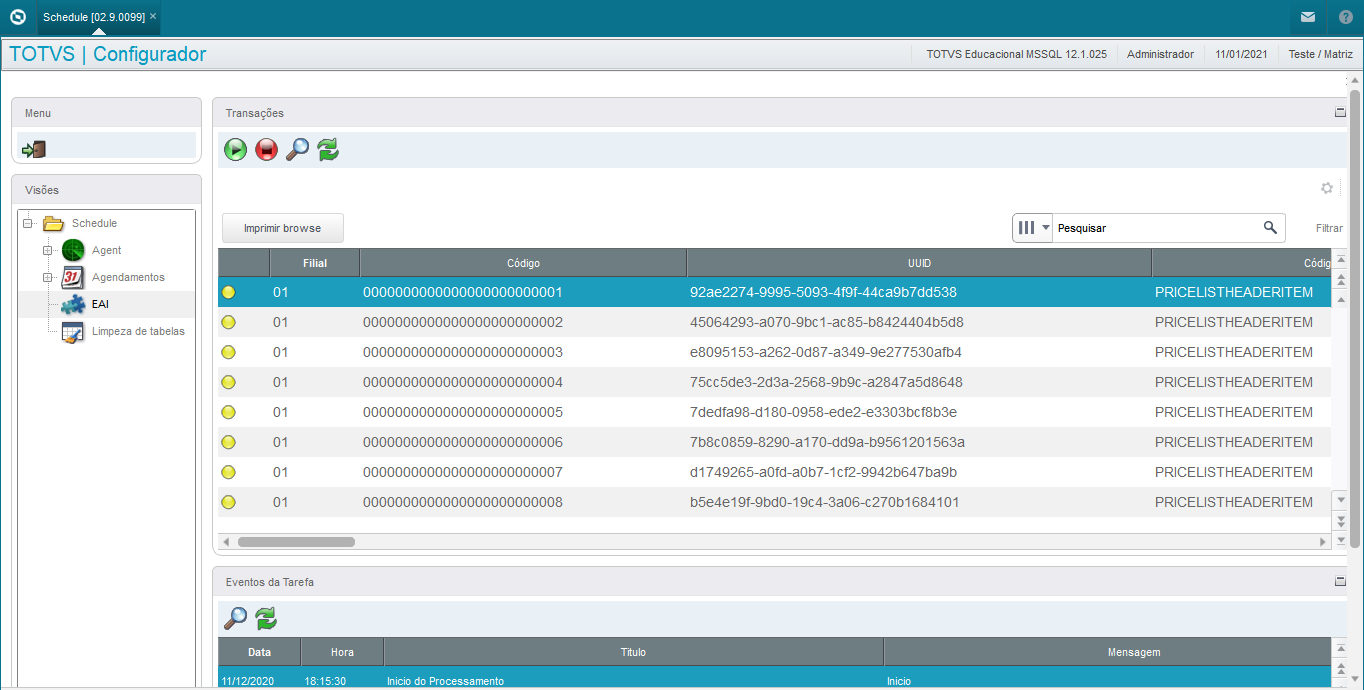The image size is (1364, 690).
Task: Click the Pesquisar search input field
Action: (1155, 228)
